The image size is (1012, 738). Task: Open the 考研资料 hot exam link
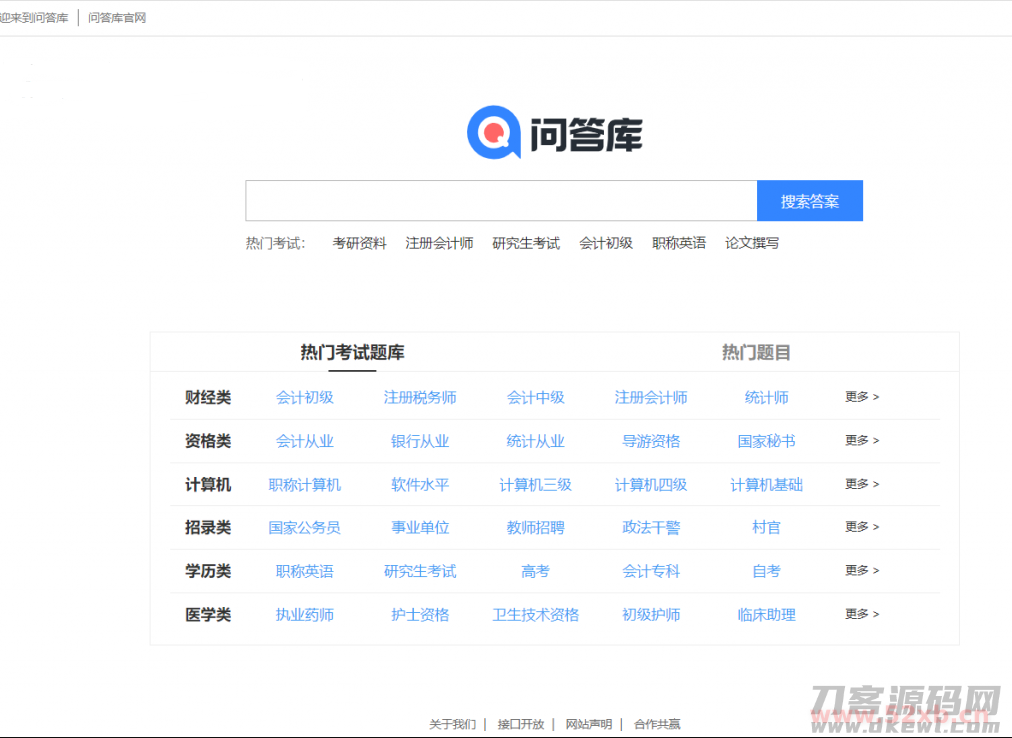[x=359, y=242]
